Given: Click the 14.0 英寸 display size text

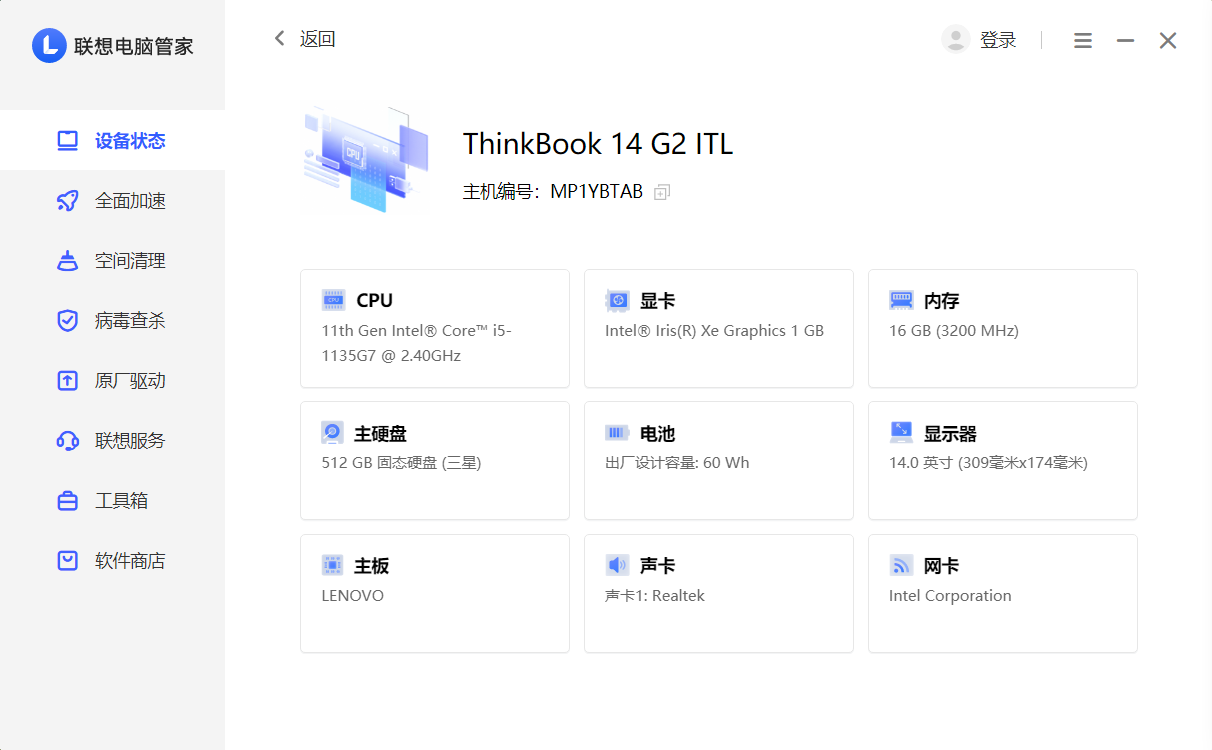Looking at the screenshot, I should 988,463.
